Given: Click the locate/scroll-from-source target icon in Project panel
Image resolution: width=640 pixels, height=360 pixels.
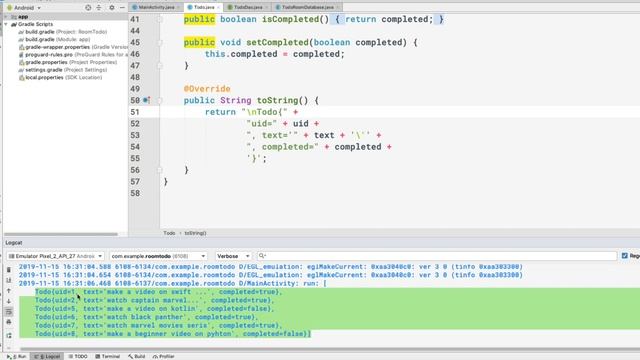Looking at the screenshot, I should point(88,7).
